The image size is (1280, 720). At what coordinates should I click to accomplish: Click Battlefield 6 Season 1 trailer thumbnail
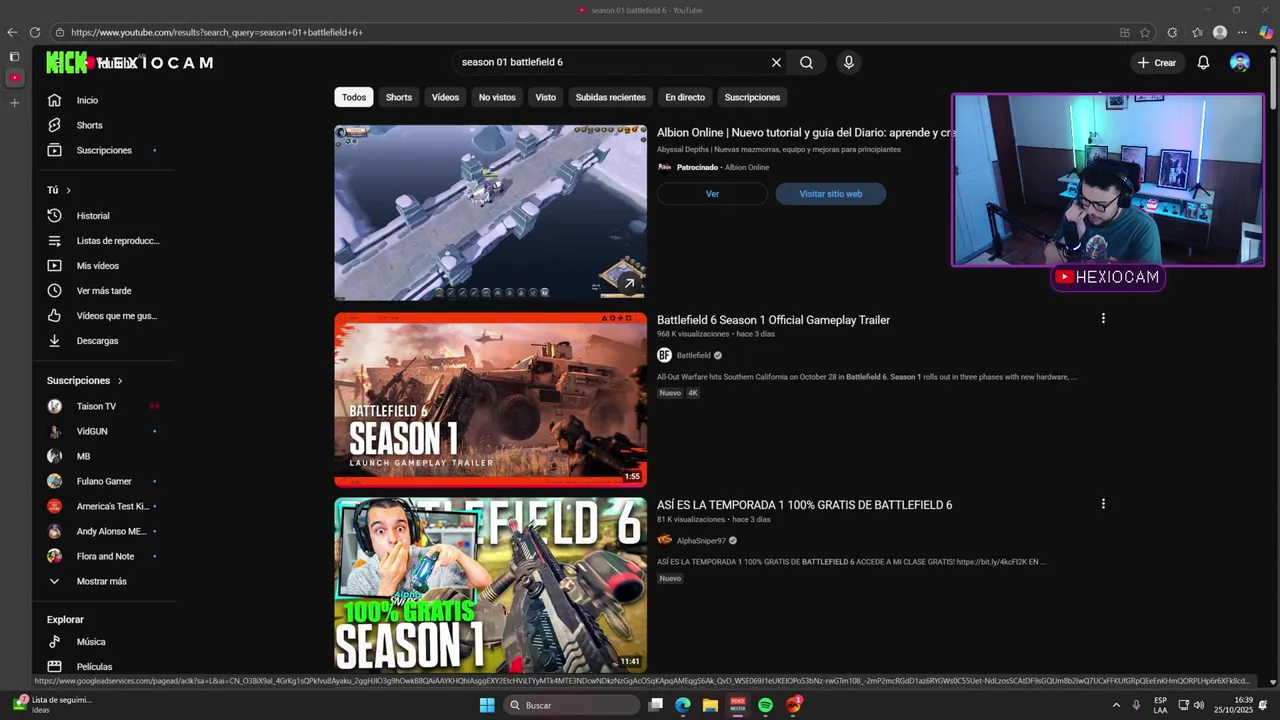(x=490, y=400)
